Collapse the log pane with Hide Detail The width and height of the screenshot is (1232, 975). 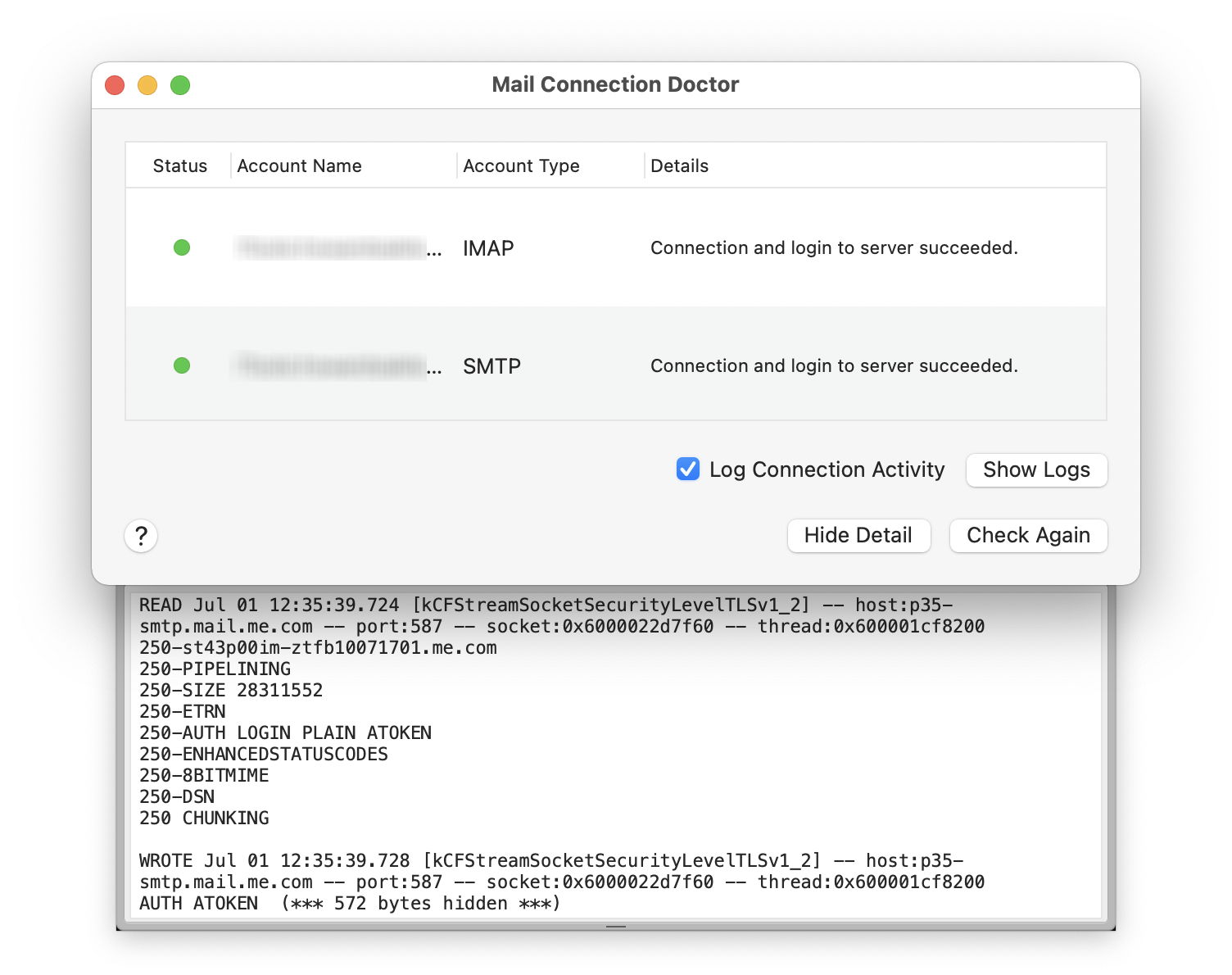pos(858,536)
